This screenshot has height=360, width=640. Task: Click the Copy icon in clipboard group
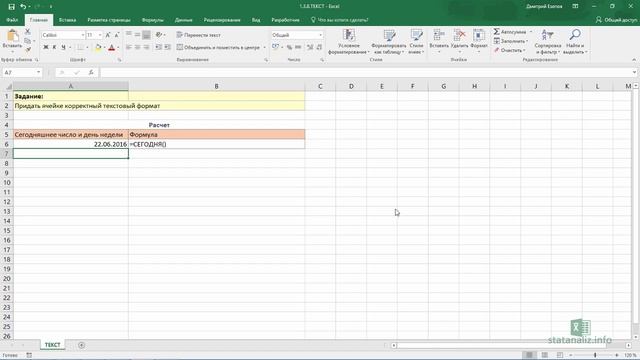click(x=28, y=41)
